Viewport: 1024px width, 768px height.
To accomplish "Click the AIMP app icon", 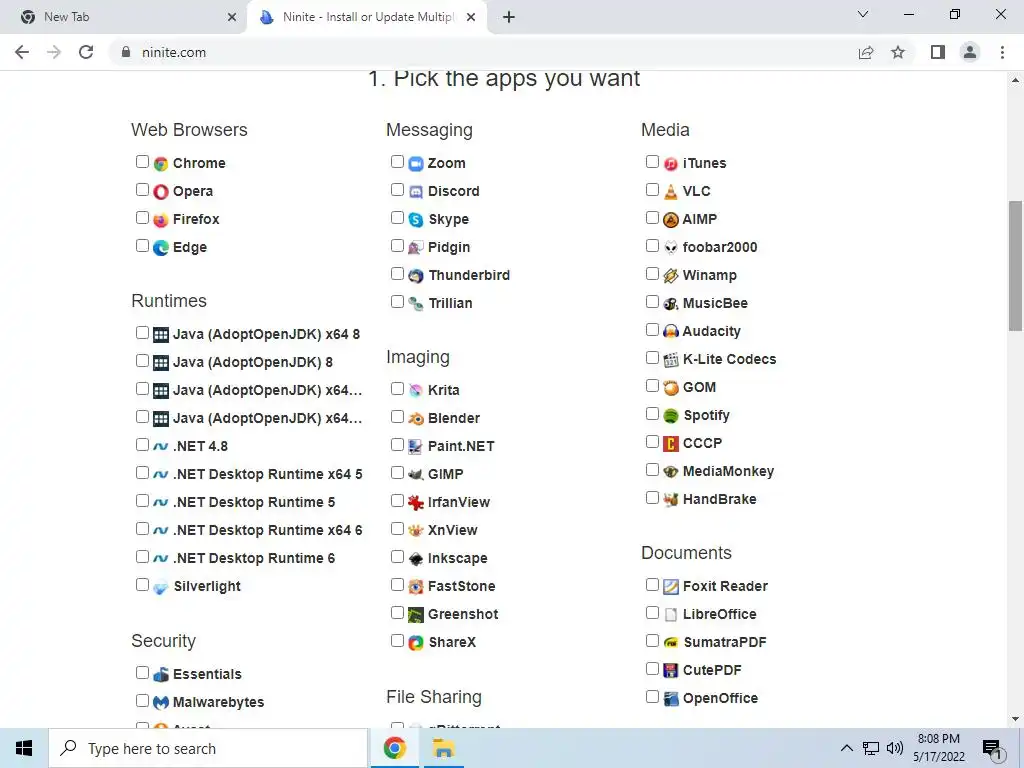I will coord(671,219).
